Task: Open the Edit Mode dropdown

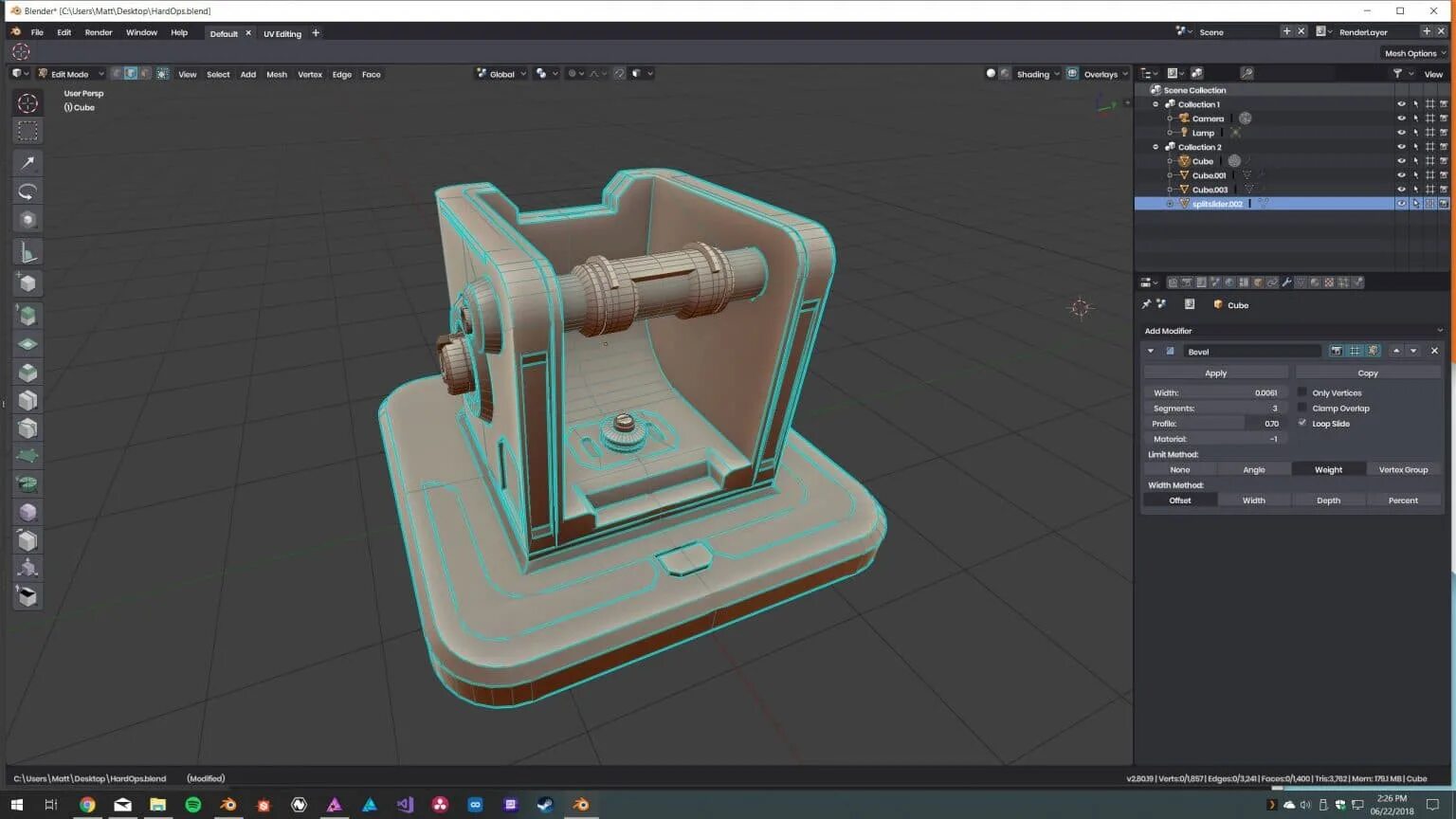Action: 70,74
